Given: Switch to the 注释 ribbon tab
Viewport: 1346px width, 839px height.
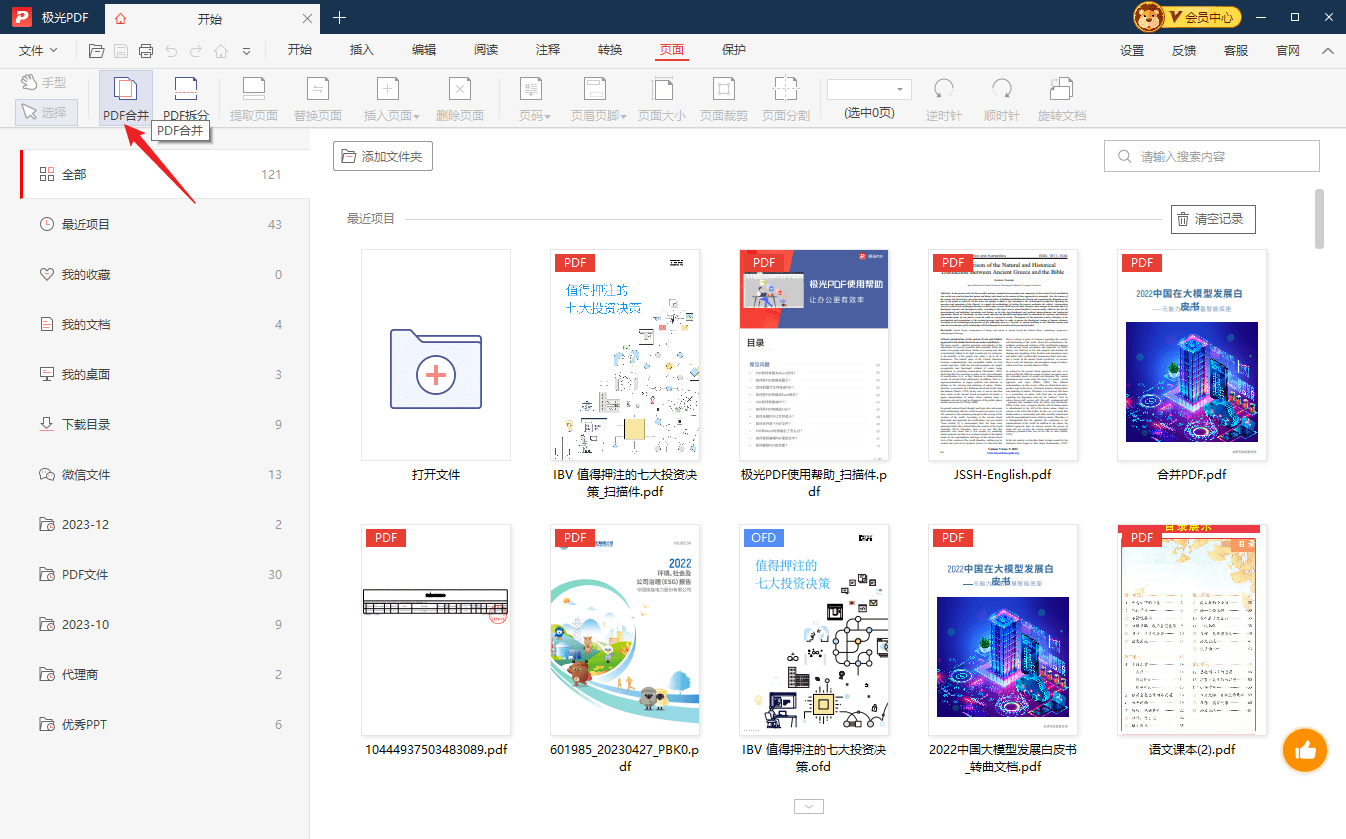Looking at the screenshot, I should [548, 51].
